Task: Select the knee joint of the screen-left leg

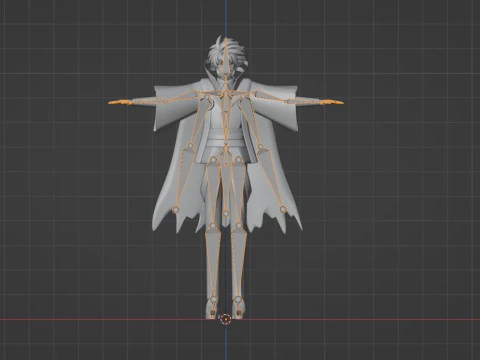Action: (212, 226)
